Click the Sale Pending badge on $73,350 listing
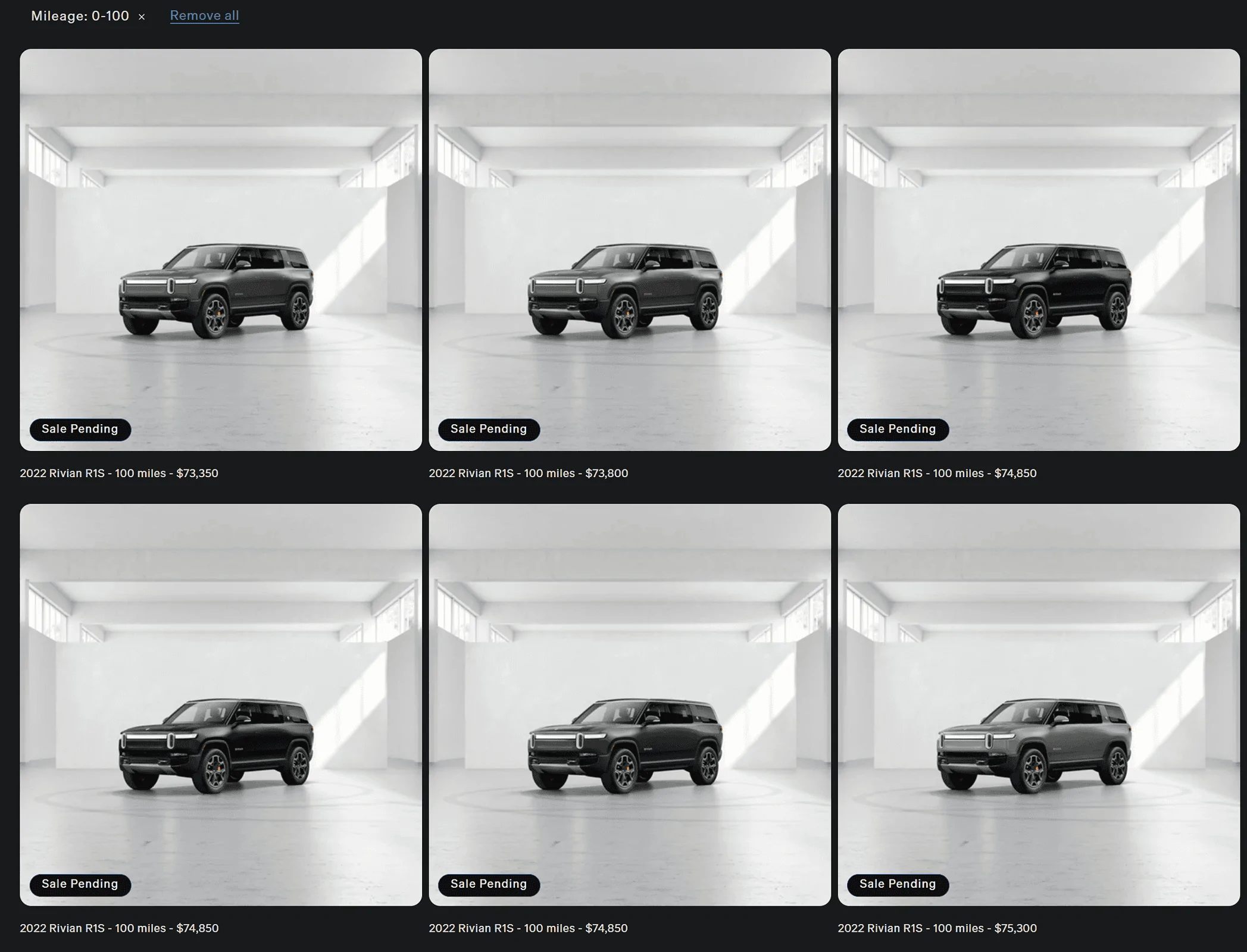The height and width of the screenshot is (952, 1247). 79,429
